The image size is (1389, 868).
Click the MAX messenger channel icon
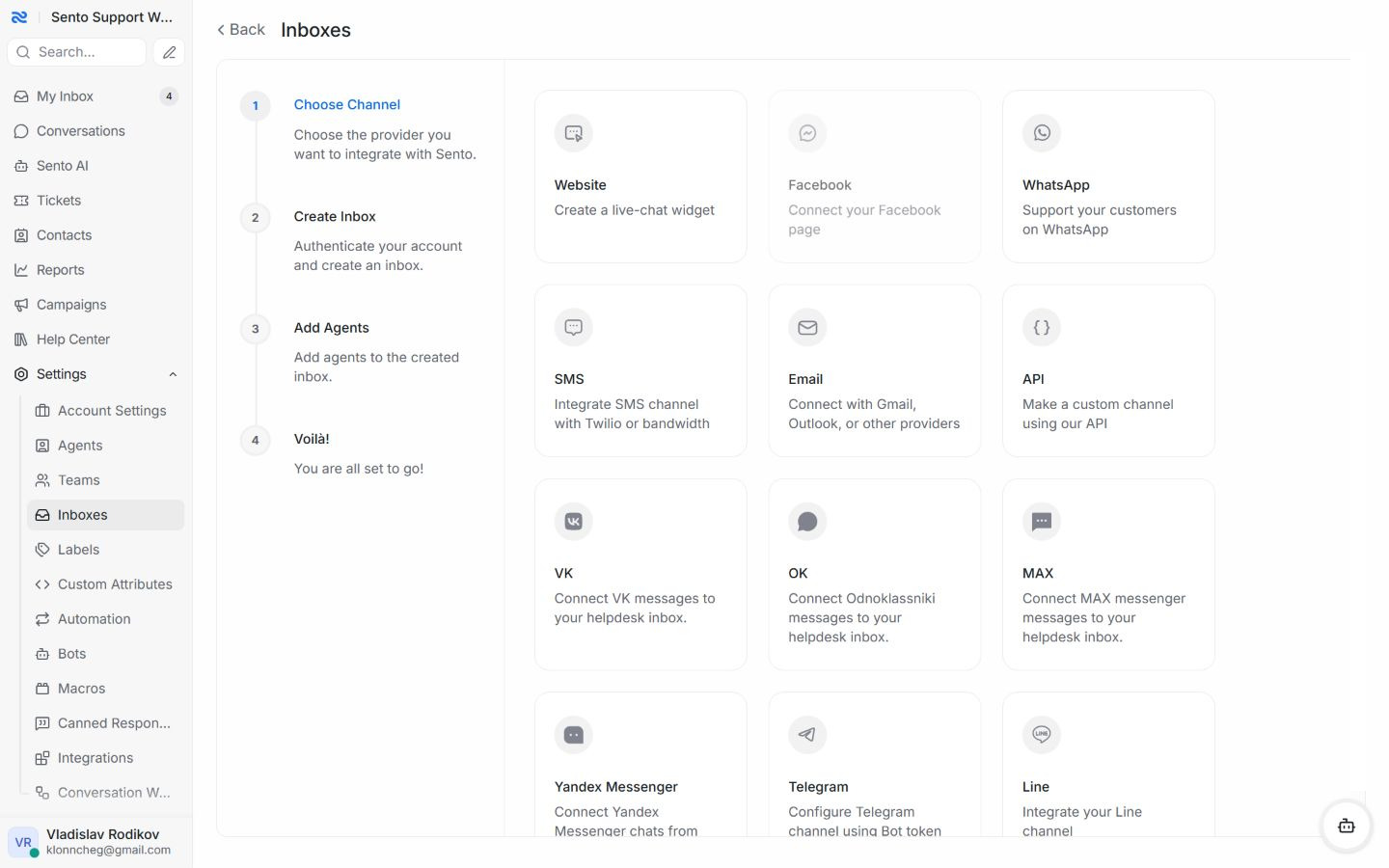coord(1042,522)
